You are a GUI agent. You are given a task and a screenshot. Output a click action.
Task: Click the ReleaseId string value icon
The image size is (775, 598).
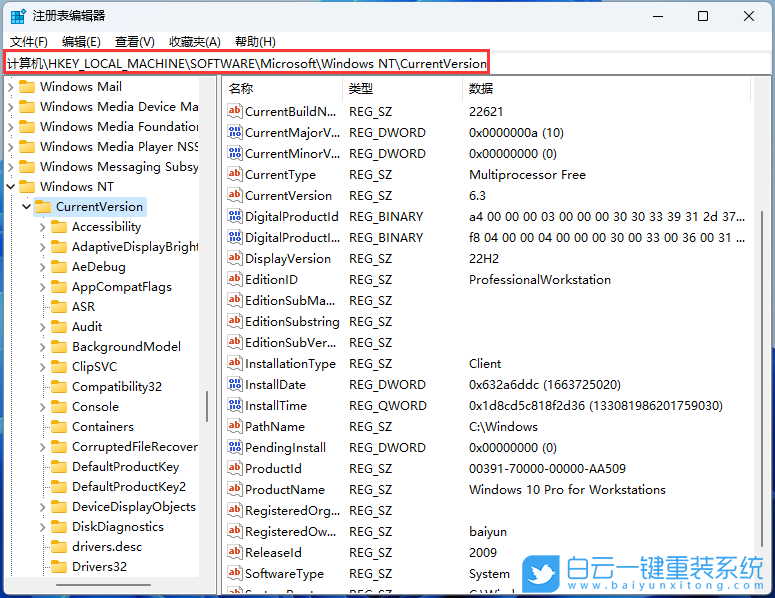235,552
